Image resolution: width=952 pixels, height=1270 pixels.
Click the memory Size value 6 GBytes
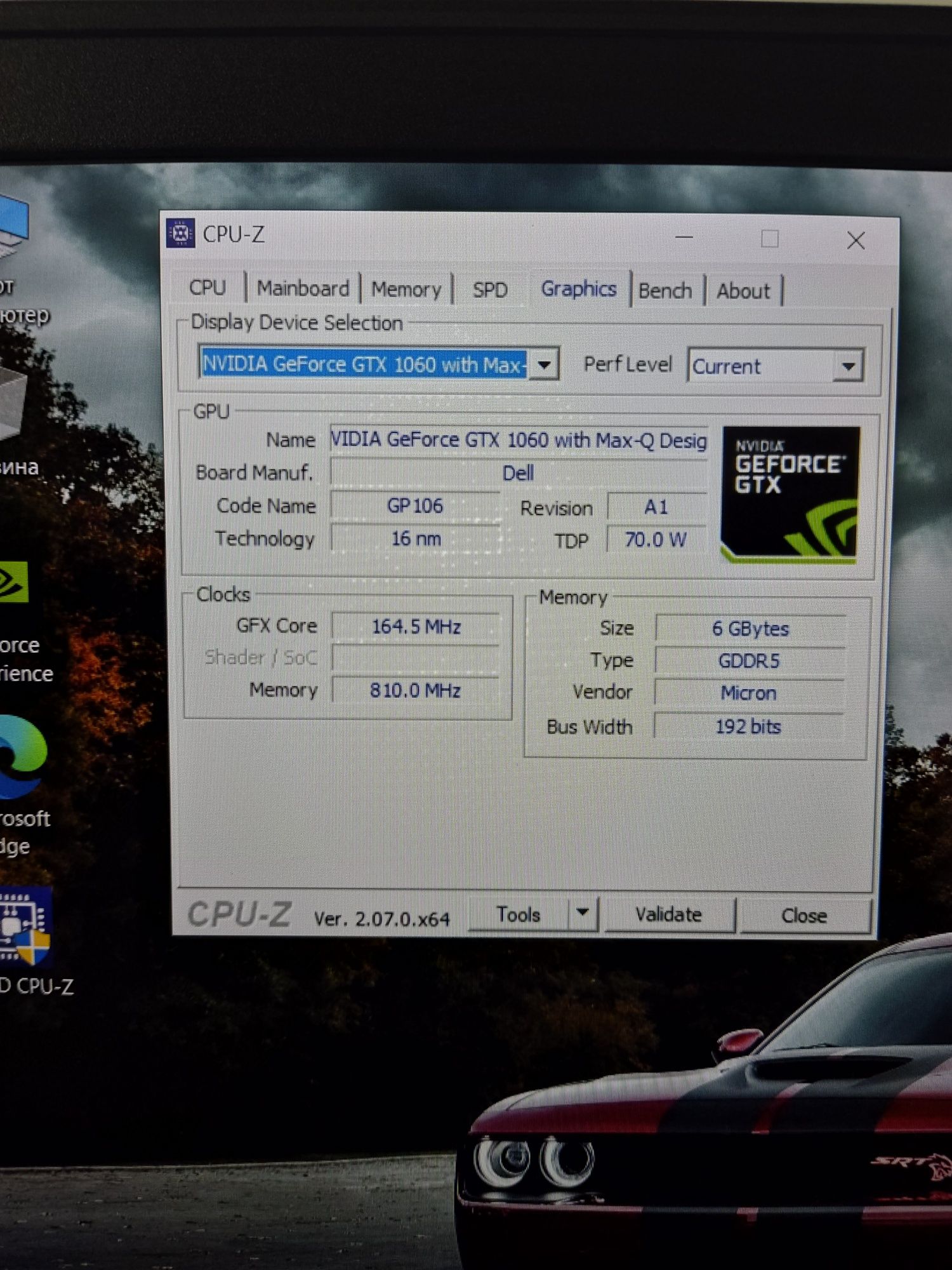[750, 629]
